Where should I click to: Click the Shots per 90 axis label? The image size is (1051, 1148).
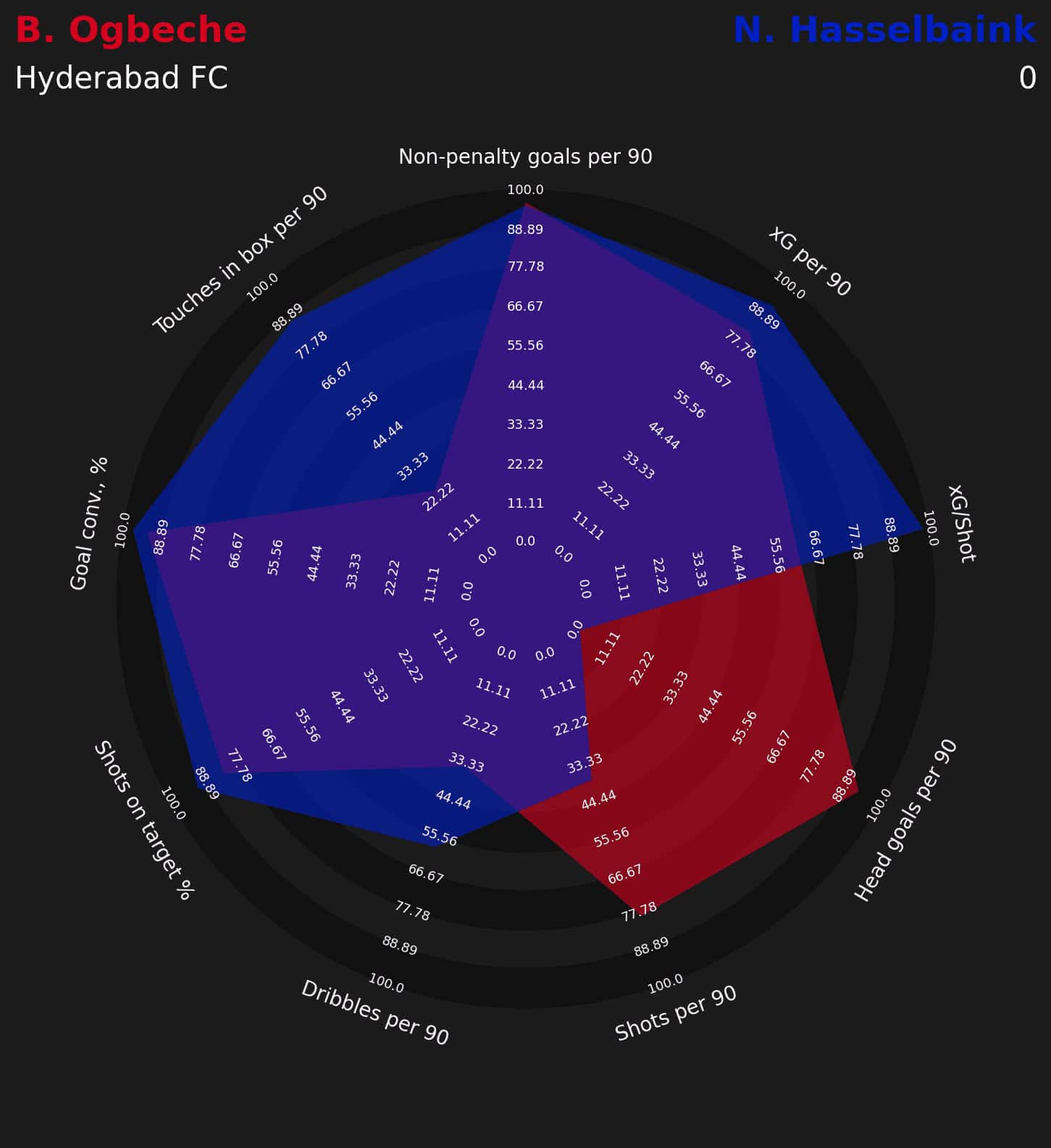(675, 1013)
